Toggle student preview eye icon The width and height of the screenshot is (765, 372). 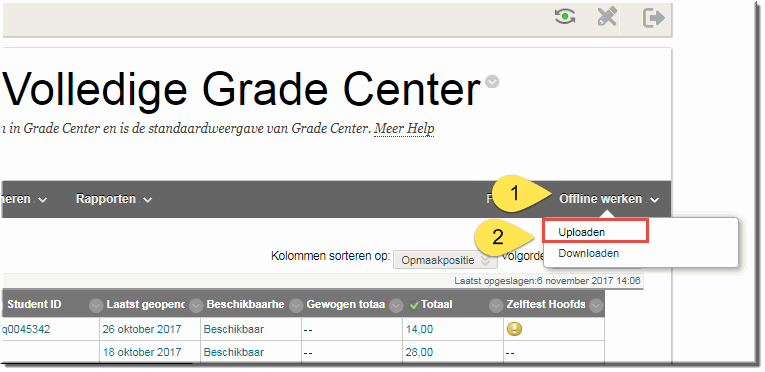[x=564, y=18]
